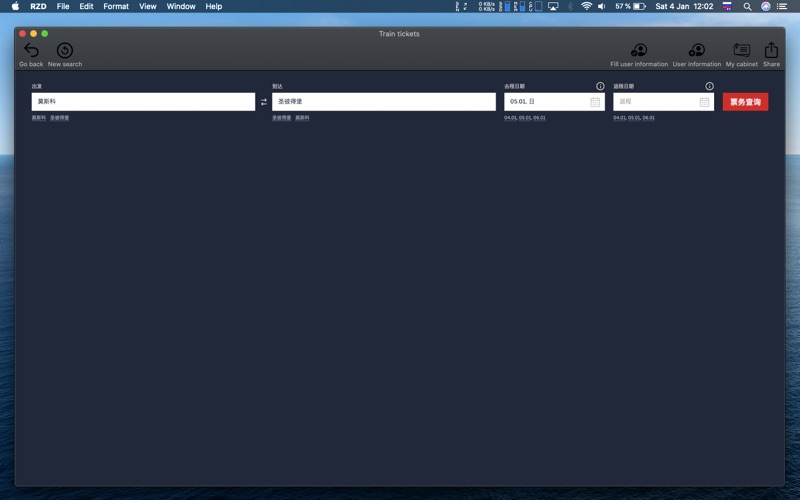
Task: Open calendar picker for departure date
Action: point(595,102)
